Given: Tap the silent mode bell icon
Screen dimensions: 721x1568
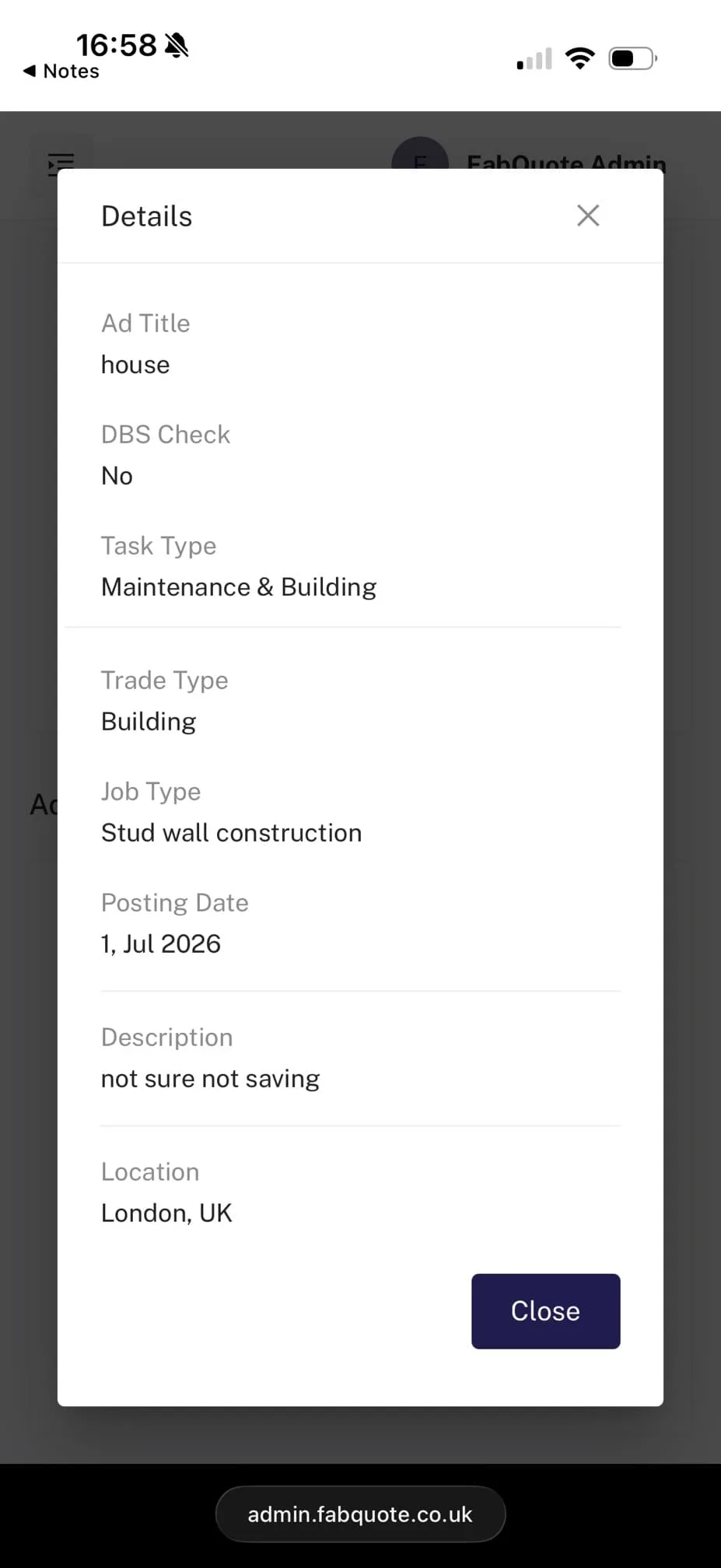Looking at the screenshot, I should [x=177, y=45].
